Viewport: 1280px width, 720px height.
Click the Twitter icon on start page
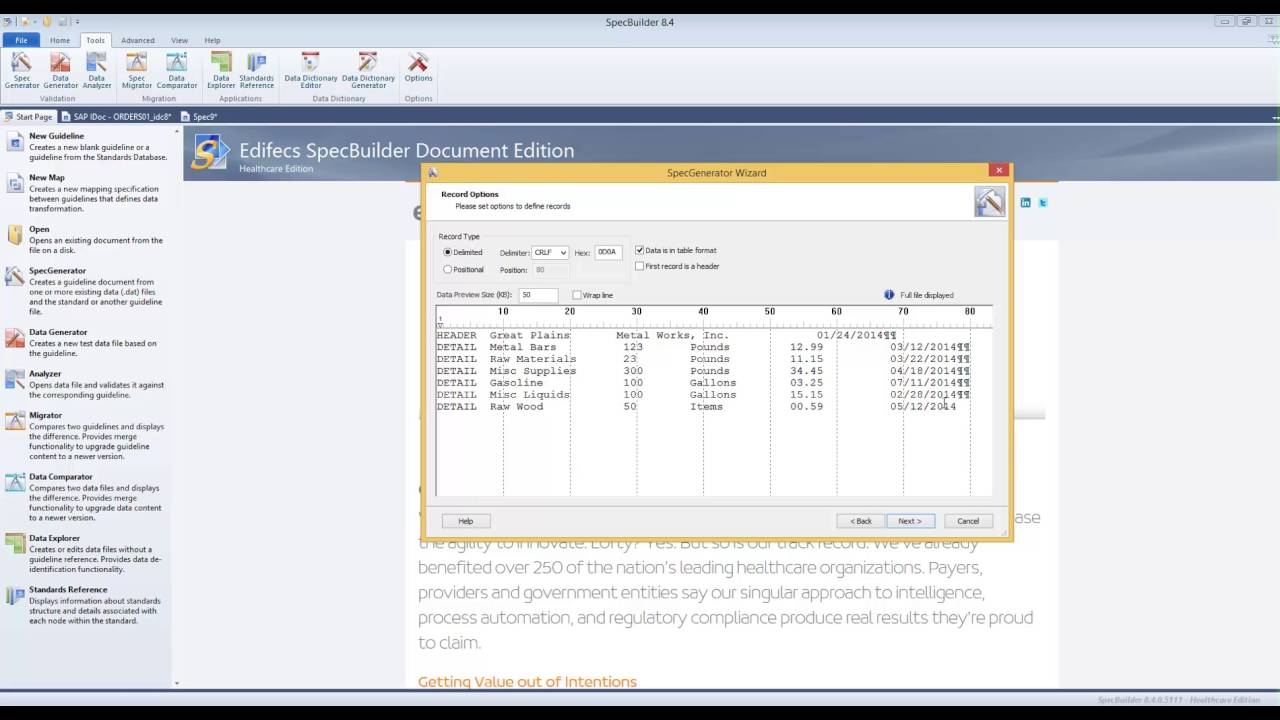click(x=1042, y=202)
